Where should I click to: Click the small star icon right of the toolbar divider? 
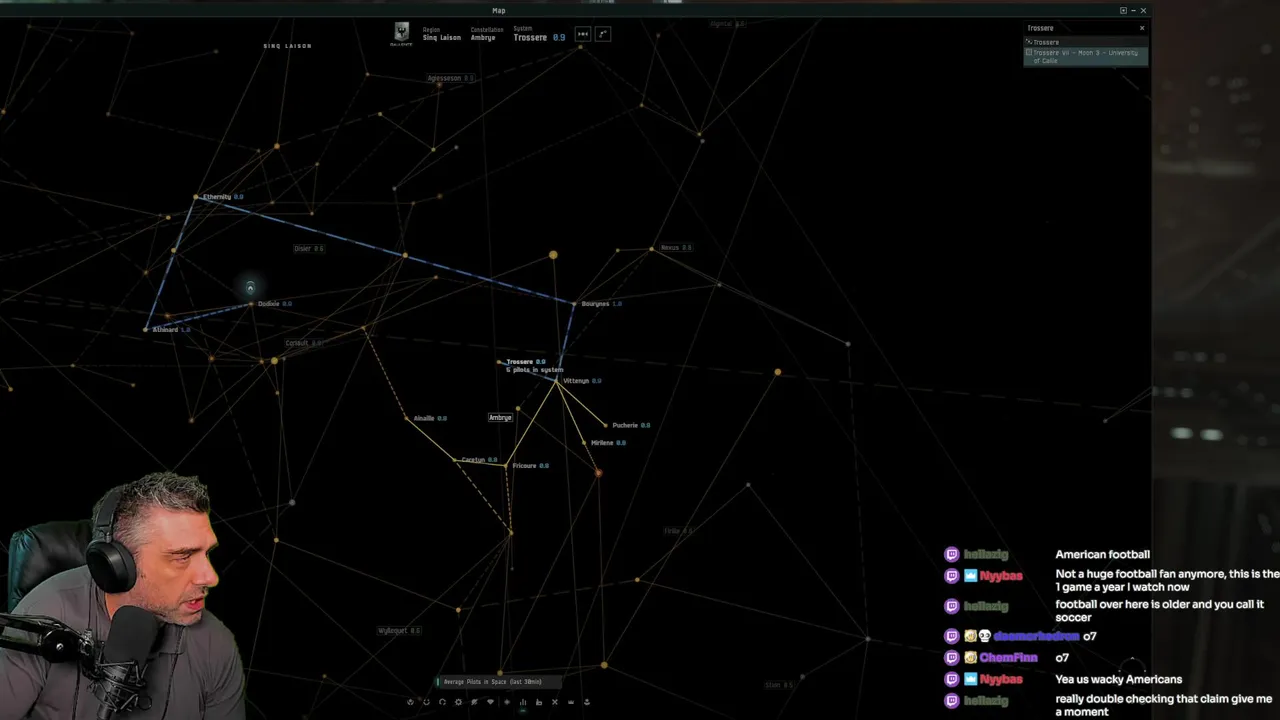tap(507, 702)
